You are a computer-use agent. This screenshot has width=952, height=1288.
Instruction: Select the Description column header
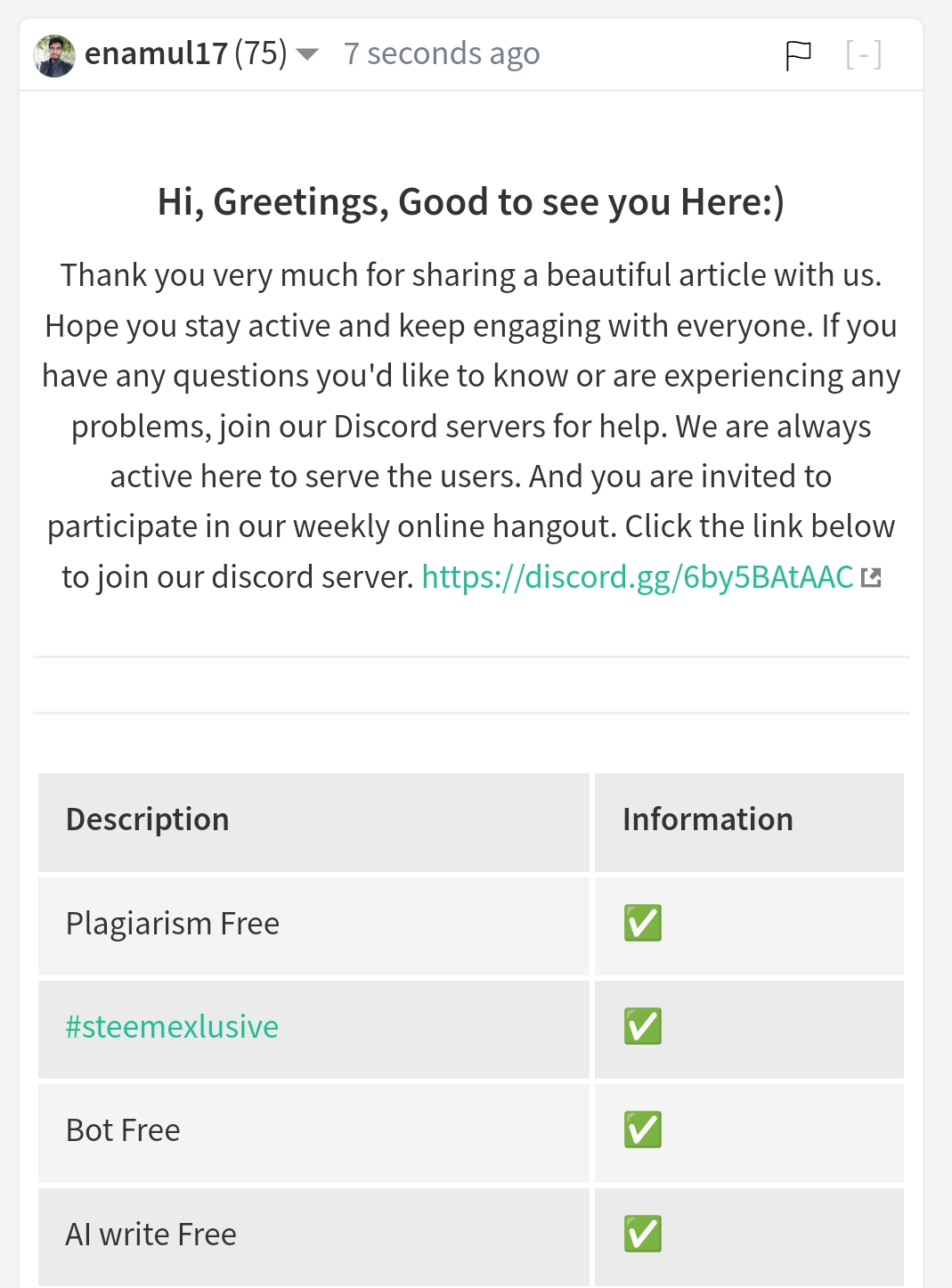(x=148, y=819)
